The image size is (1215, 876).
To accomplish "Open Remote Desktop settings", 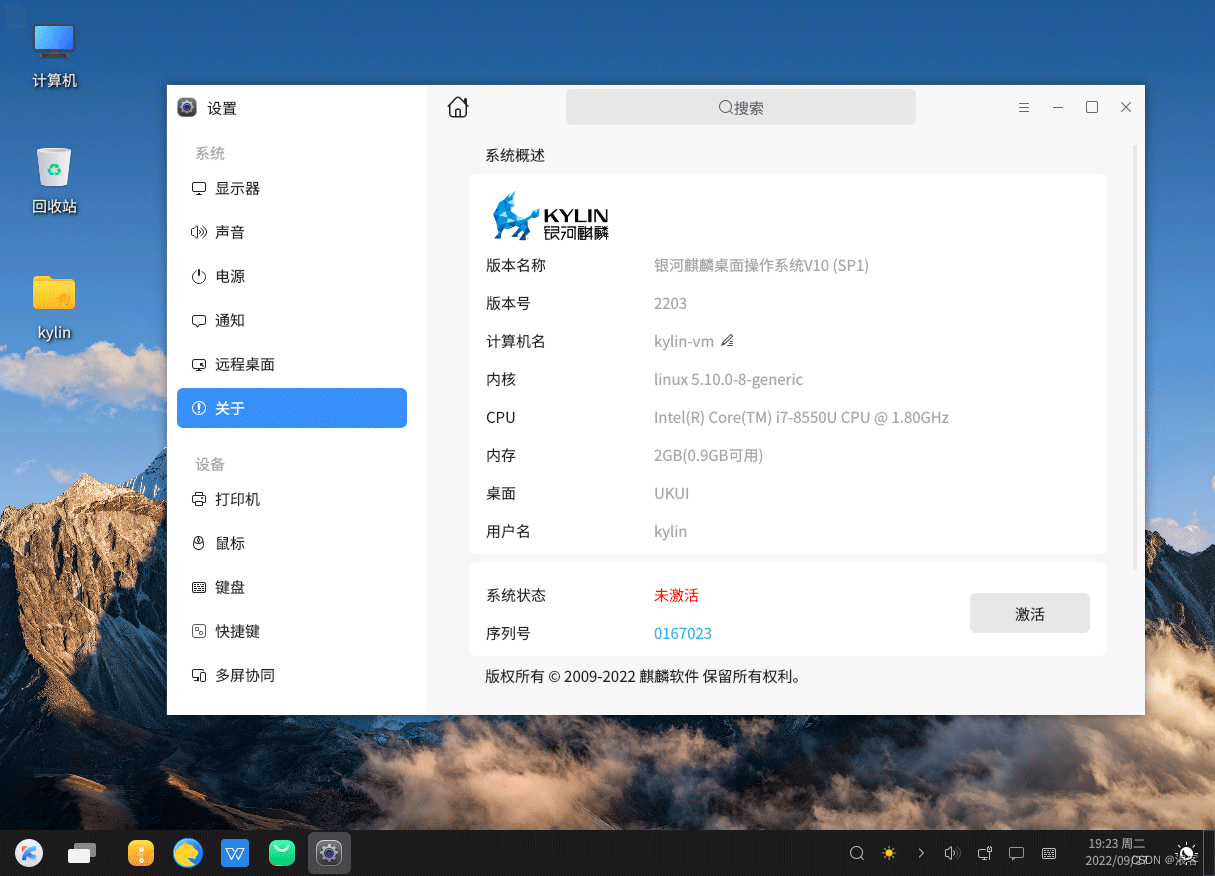I will point(243,364).
